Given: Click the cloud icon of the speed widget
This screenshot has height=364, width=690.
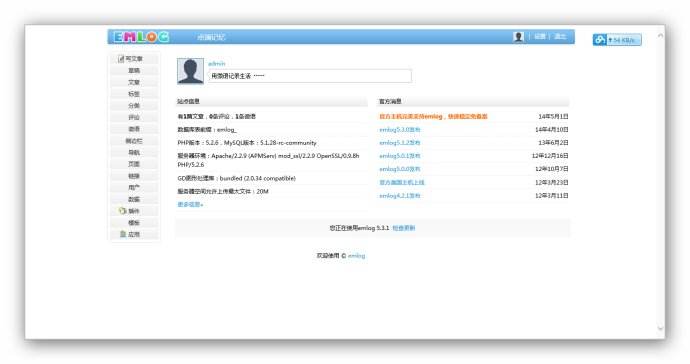Looking at the screenshot, I should point(600,40).
